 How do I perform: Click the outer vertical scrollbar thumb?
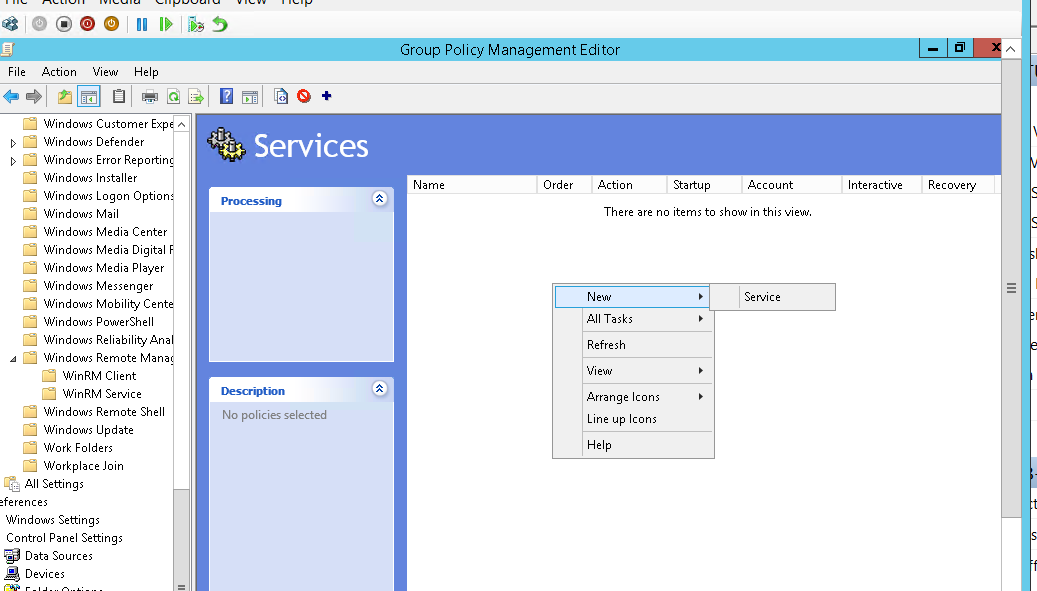point(1011,288)
